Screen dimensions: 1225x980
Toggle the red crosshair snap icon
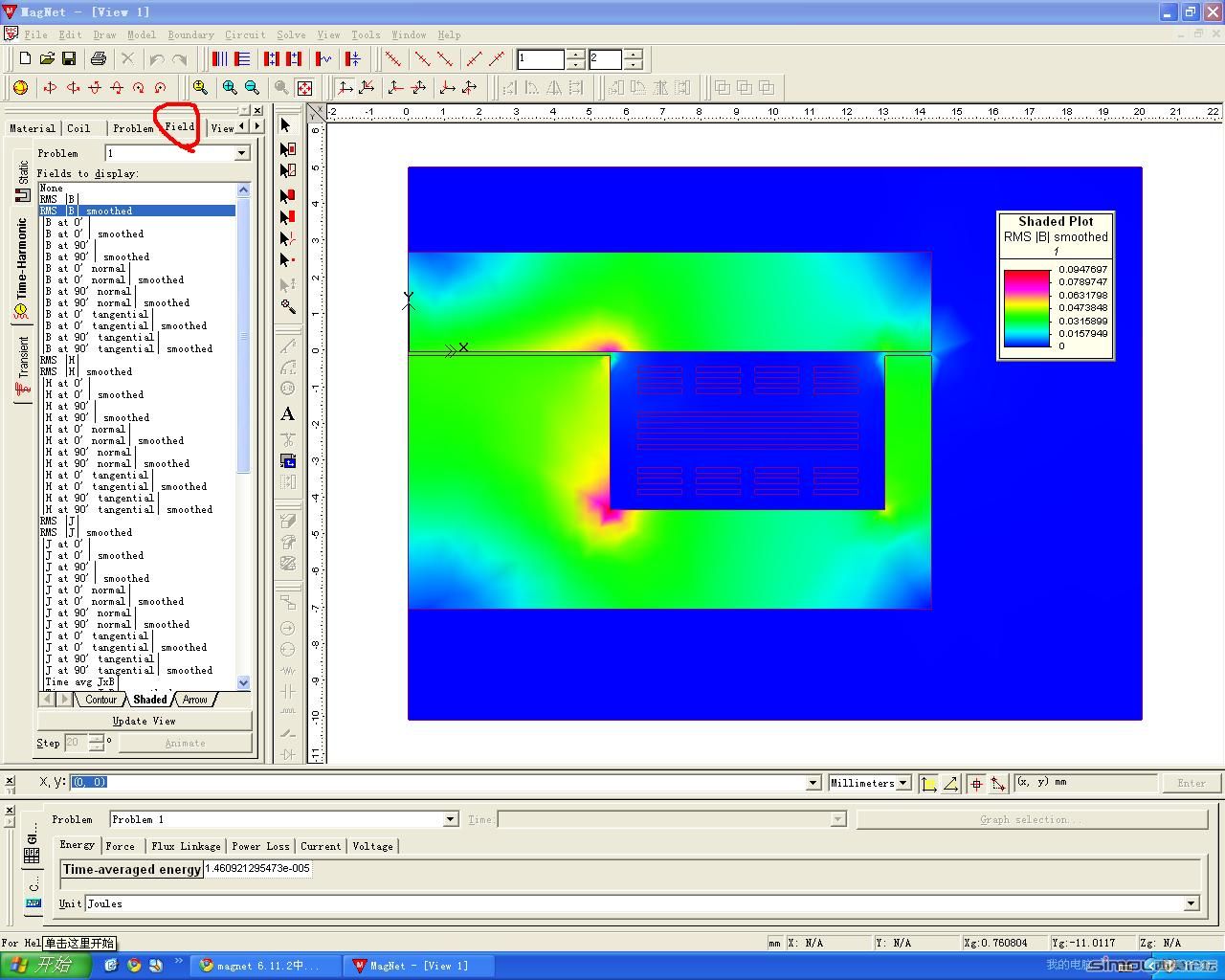click(976, 783)
